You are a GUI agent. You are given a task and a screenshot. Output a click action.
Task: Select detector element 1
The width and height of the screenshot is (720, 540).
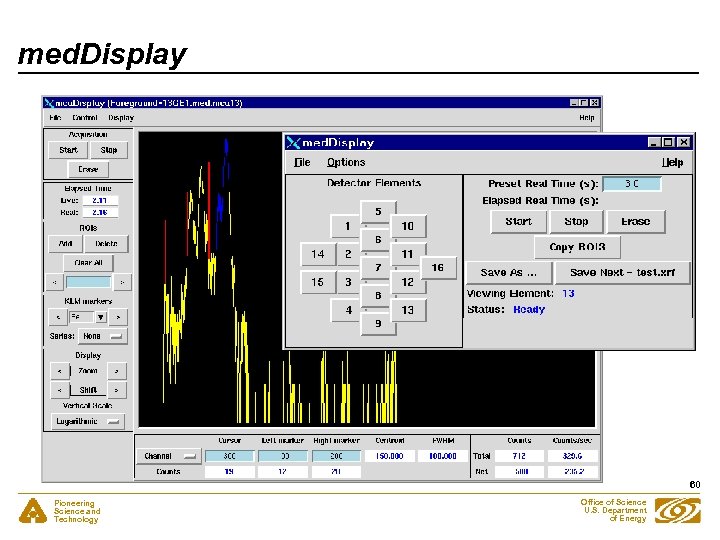pos(347,226)
